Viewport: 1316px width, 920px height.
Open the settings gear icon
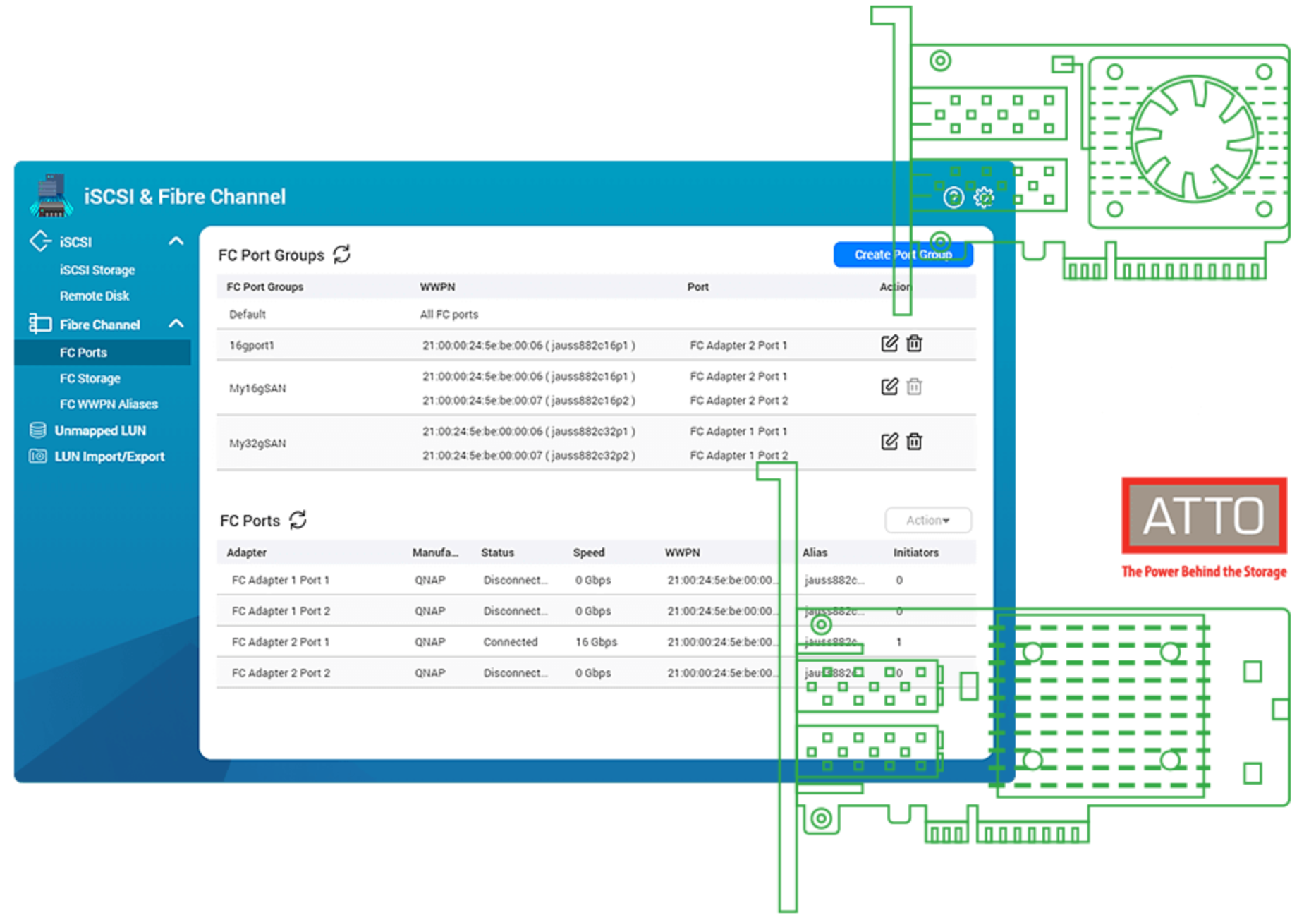tap(983, 198)
